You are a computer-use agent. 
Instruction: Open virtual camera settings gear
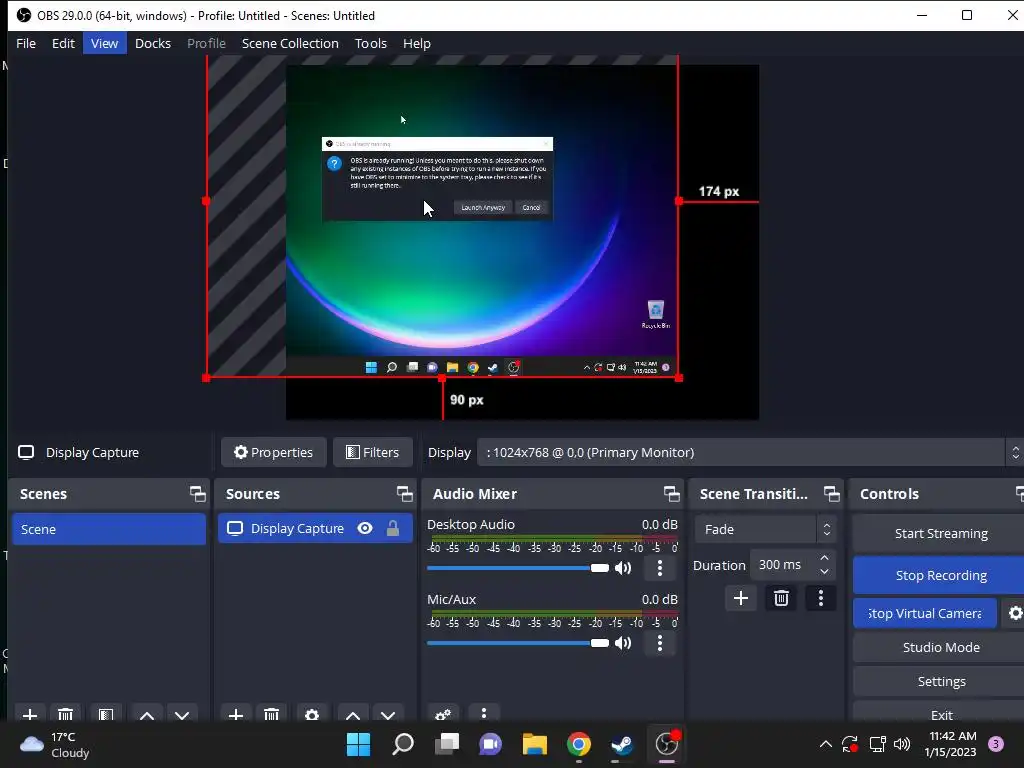[x=1015, y=613]
